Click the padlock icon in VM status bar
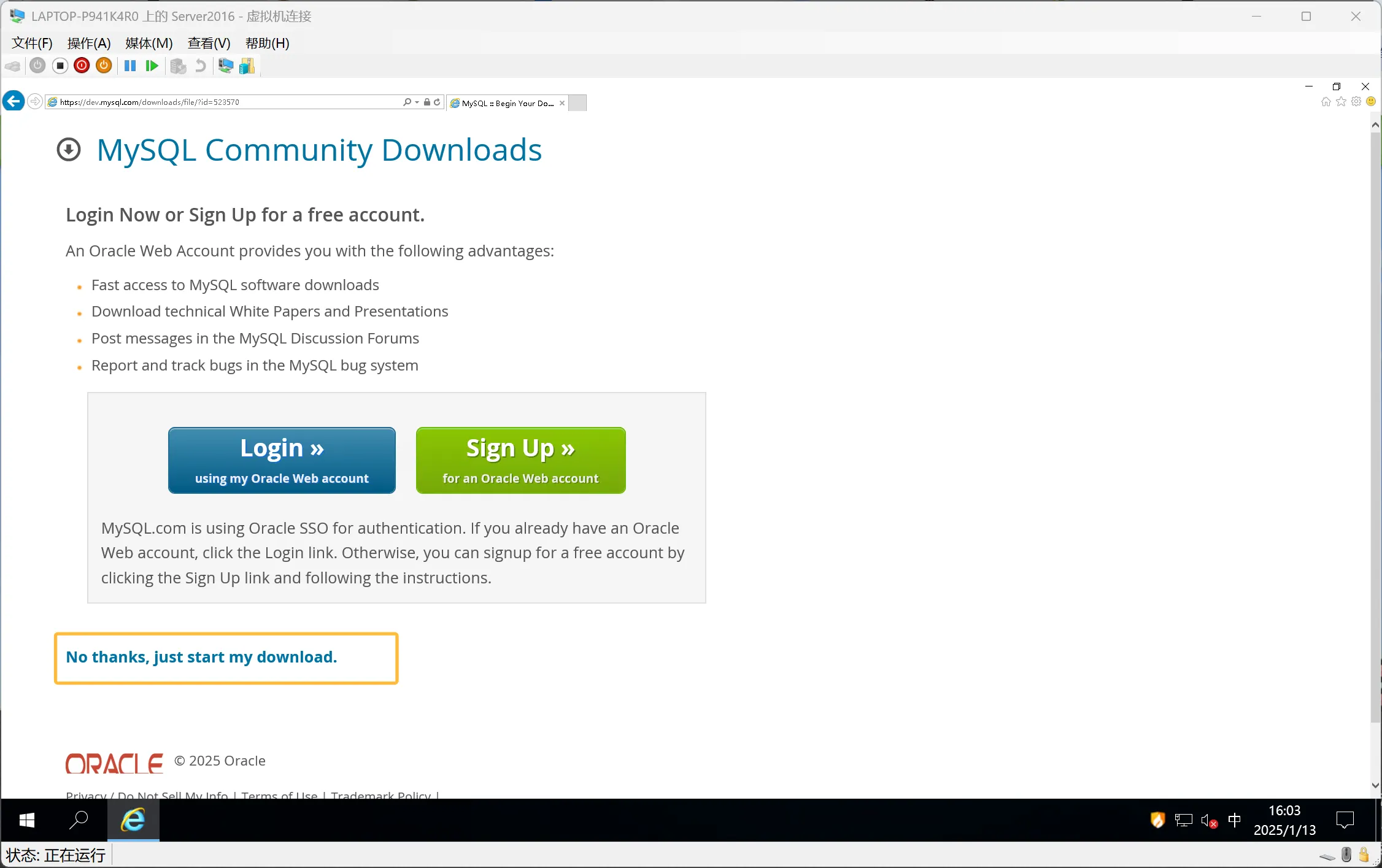This screenshot has height=868, width=1382. click(x=1364, y=855)
